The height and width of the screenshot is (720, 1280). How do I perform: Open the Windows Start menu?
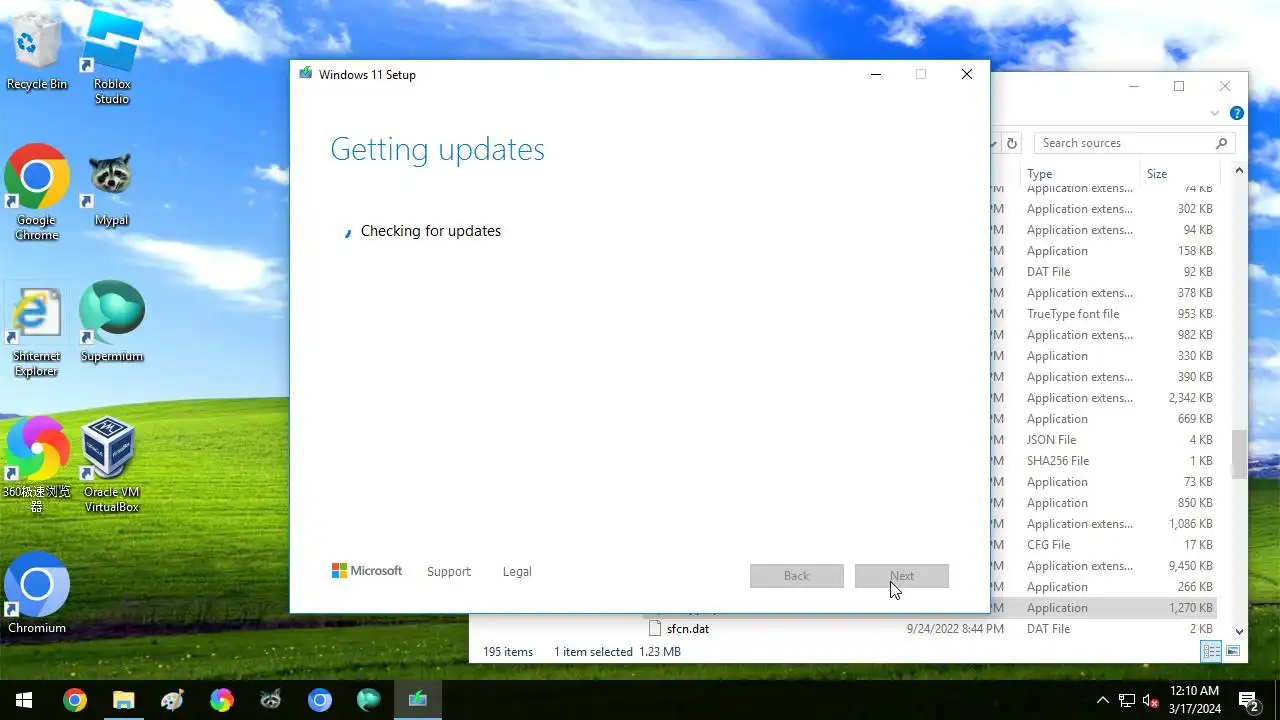point(24,700)
